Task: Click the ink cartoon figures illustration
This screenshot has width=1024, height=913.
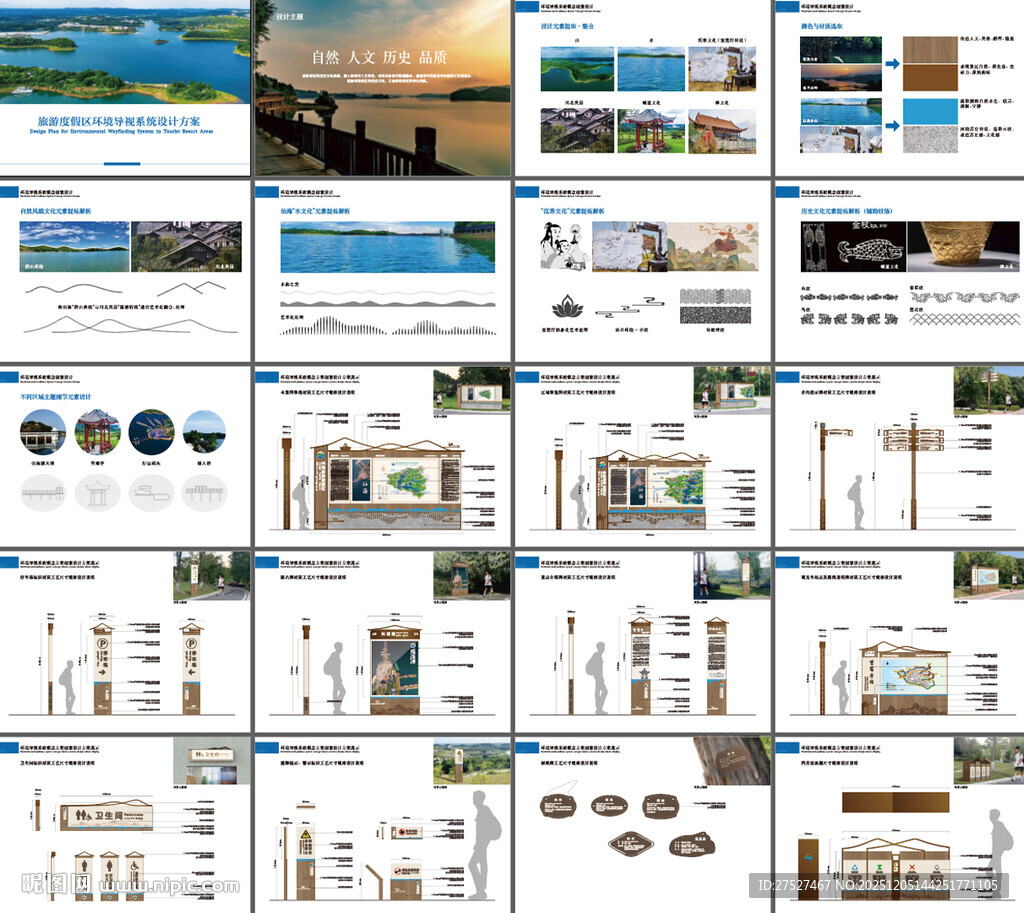Action: pos(564,246)
